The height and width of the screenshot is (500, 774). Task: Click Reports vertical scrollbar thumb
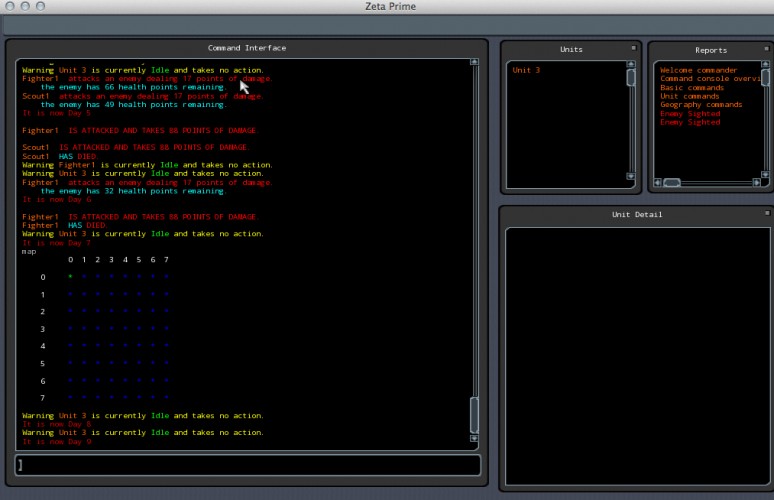765,77
